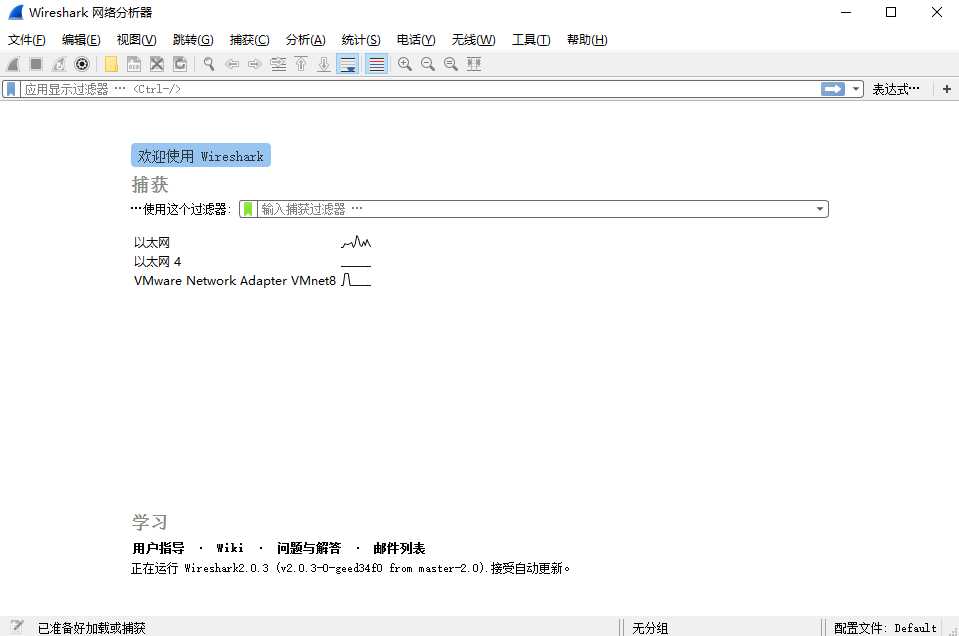Click the close capture file icon
959x636 pixels.
157,64
